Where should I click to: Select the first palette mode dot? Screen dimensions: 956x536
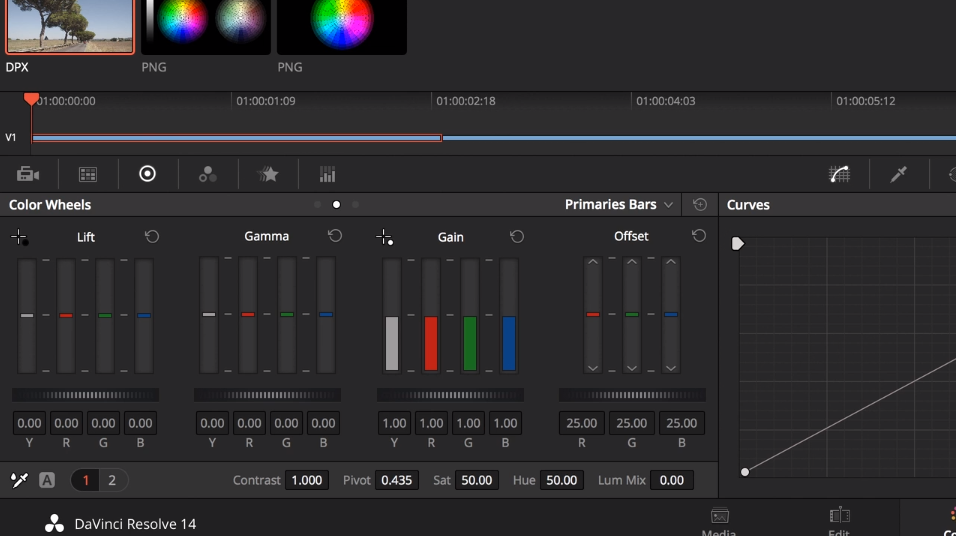pos(317,205)
